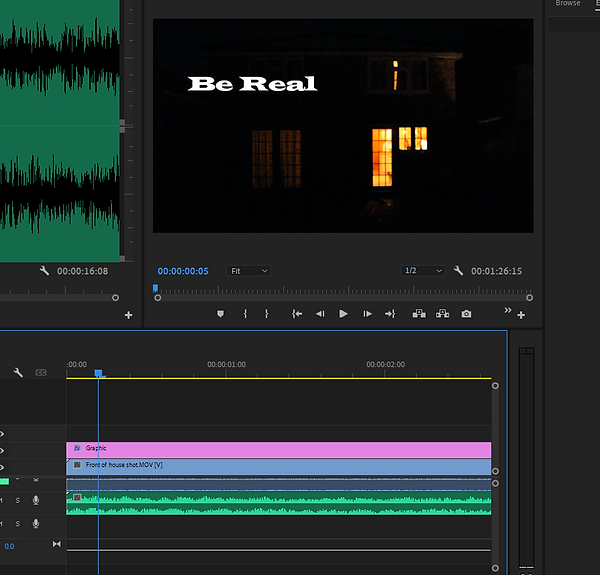Click bottom handle of audio tracks vertical scrollbar
The height and width of the screenshot is (575, 600).
point(495,568)
